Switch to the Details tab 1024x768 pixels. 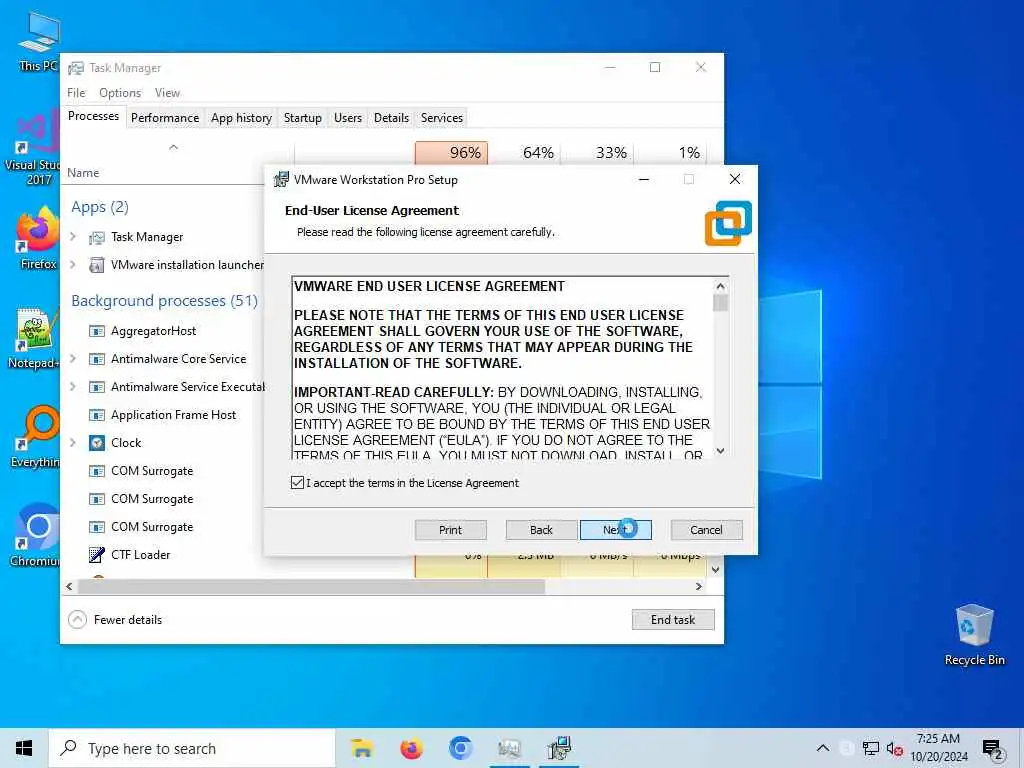pyautogui.click(x=391, y=118)
